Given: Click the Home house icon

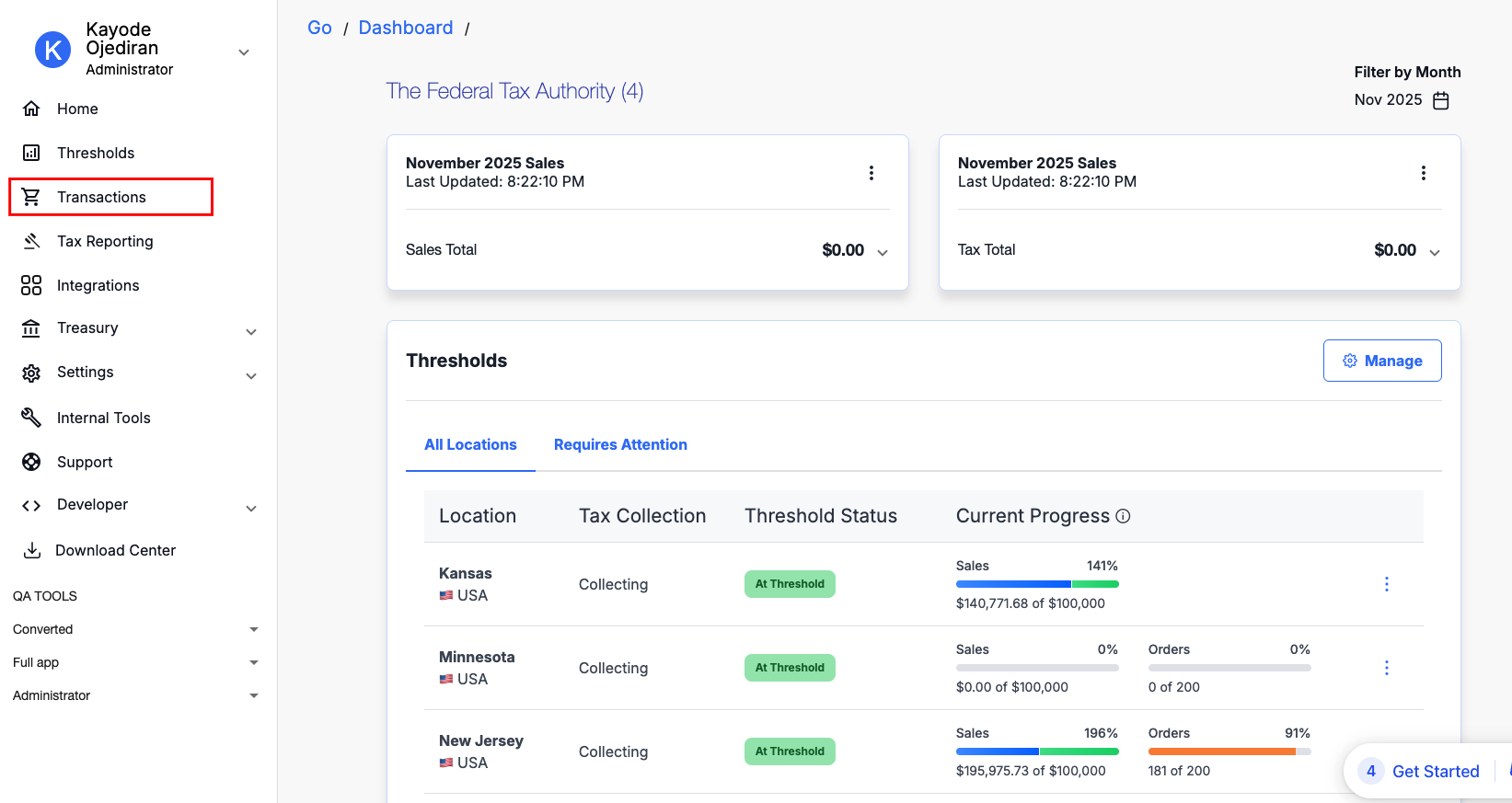Looking at the screenshot, I should pos(31,109).
